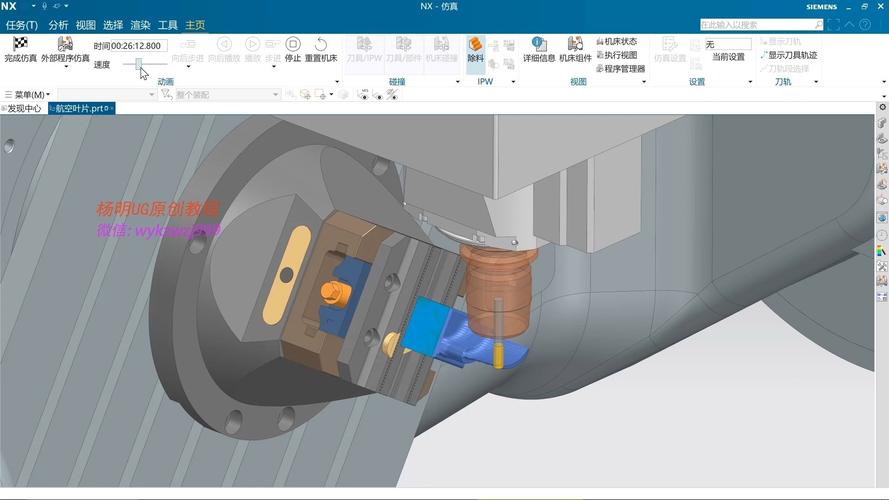Toggle the 除料 material removal button
Image resolution: width=889 pixels, height=500 pixels.
[x=476, y=50]
